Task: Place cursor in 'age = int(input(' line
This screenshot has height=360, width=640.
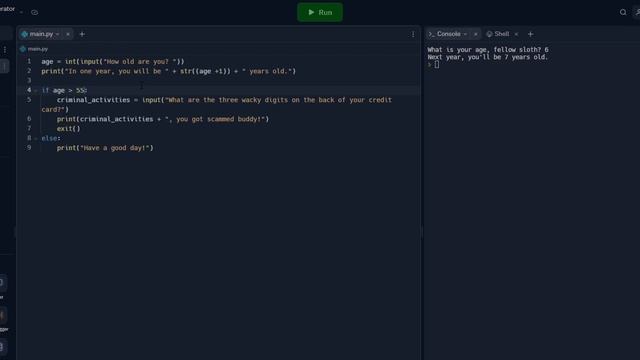Action: 113,61
